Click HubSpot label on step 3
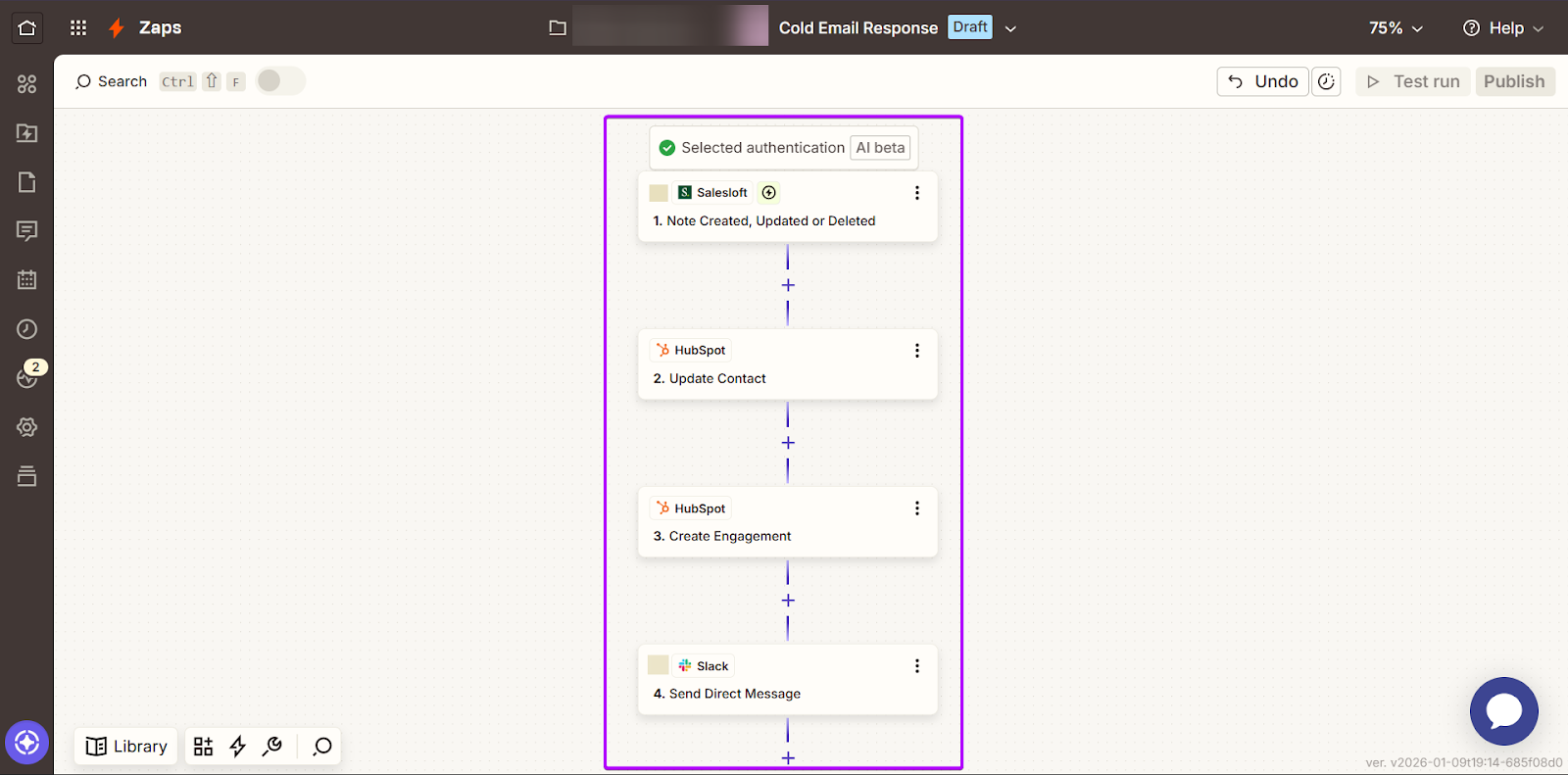The height and width of the screenshot is (775, 1568). coord(691,509)
